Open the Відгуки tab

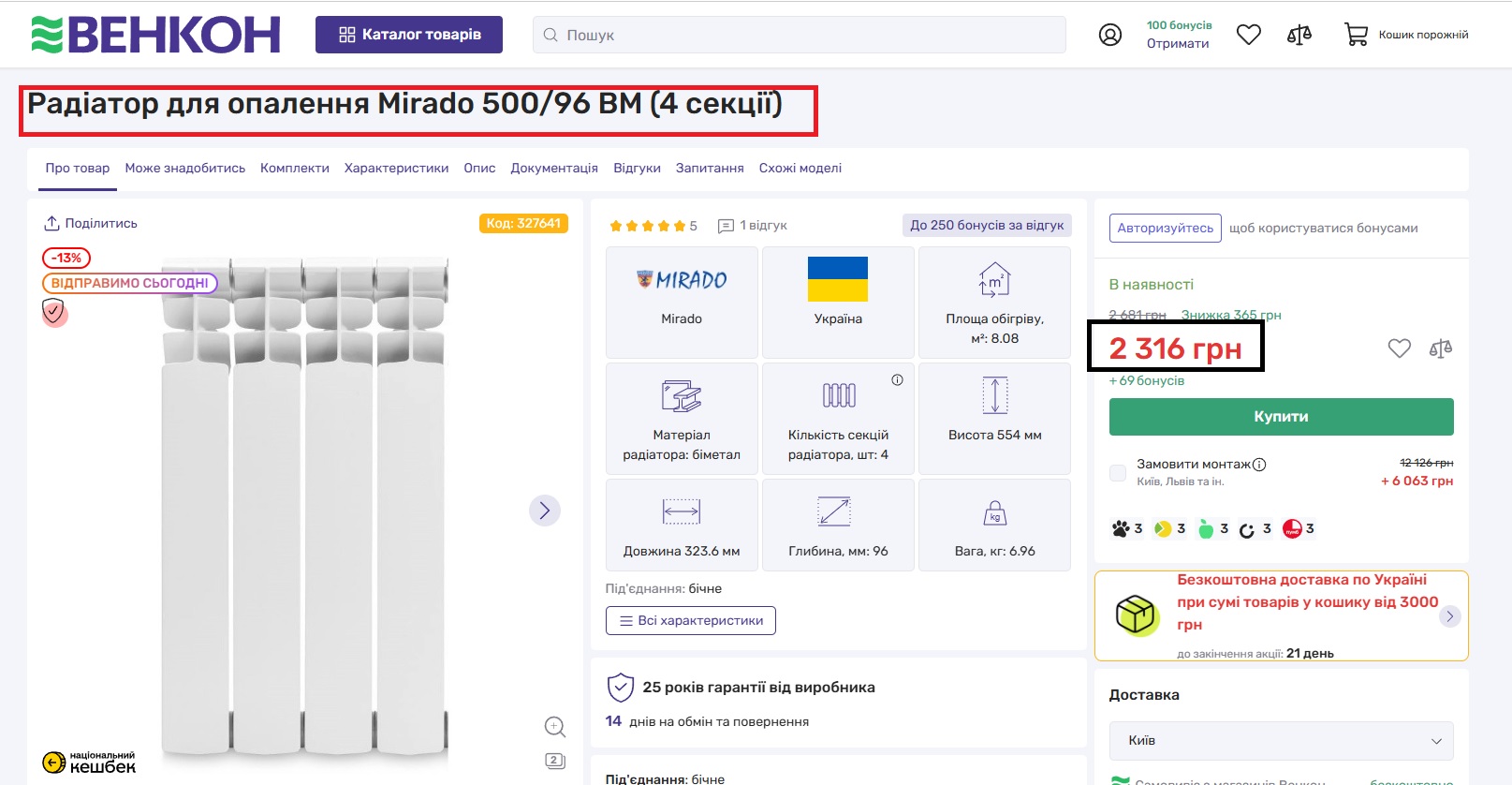638,169
